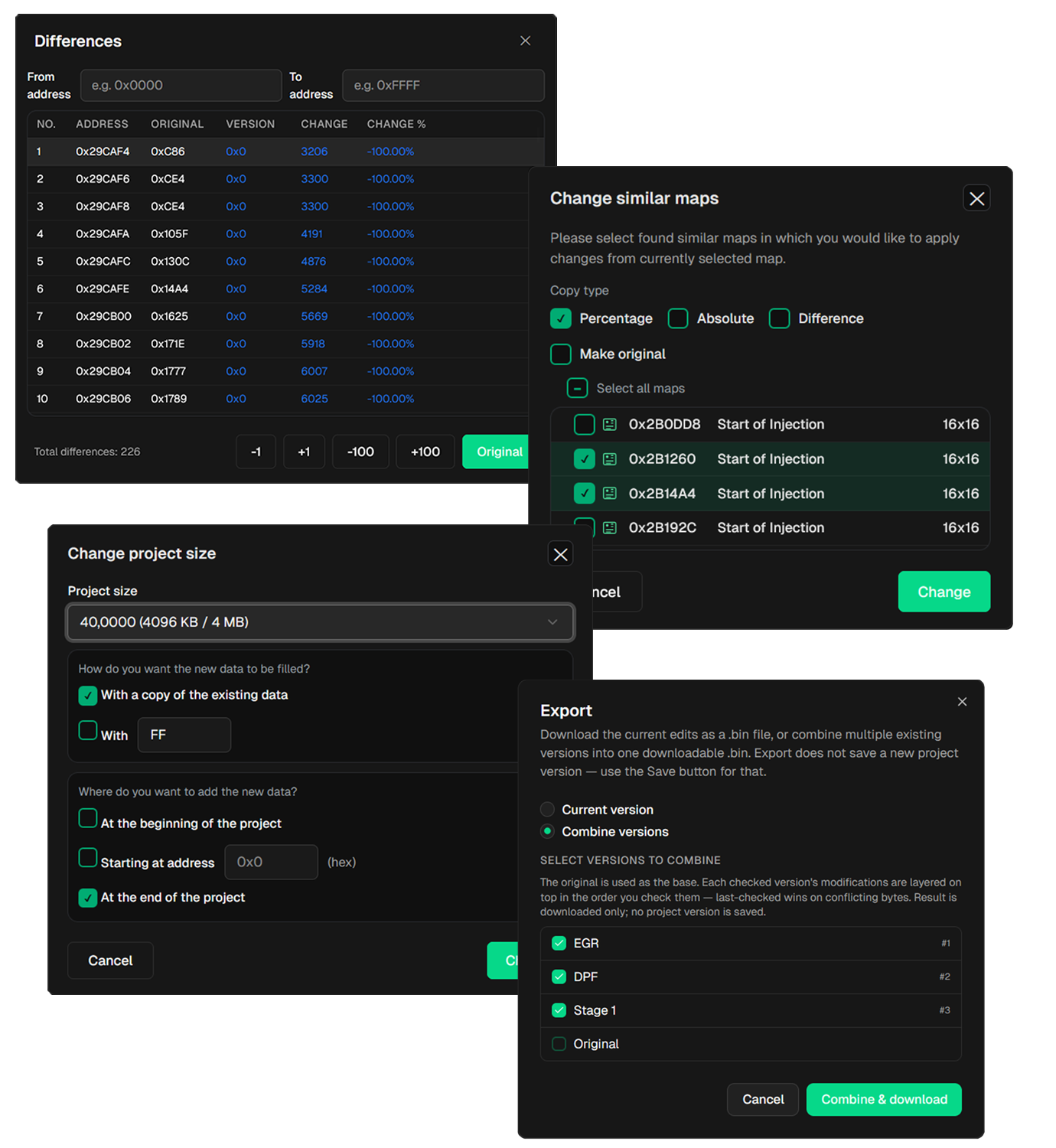Check the Absolute copy type
1056x1148 pixels.
pyautogui.click(x=678, y=318)
